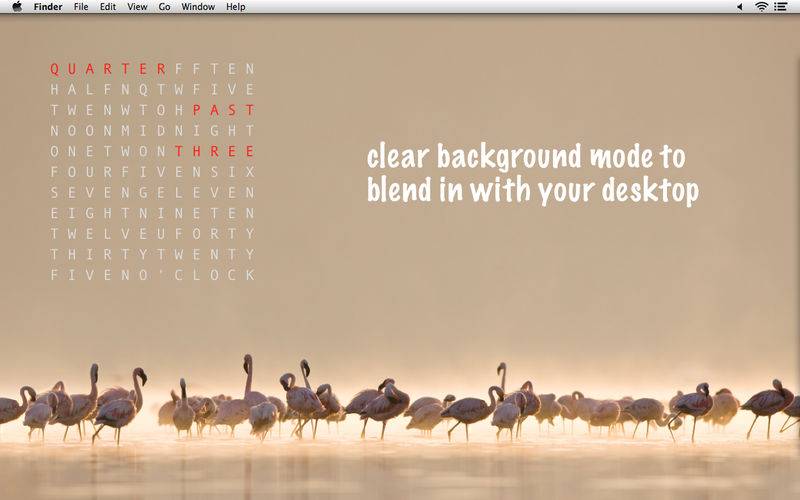Click the word FORTY in the clock grid

(x=214, y=234)
